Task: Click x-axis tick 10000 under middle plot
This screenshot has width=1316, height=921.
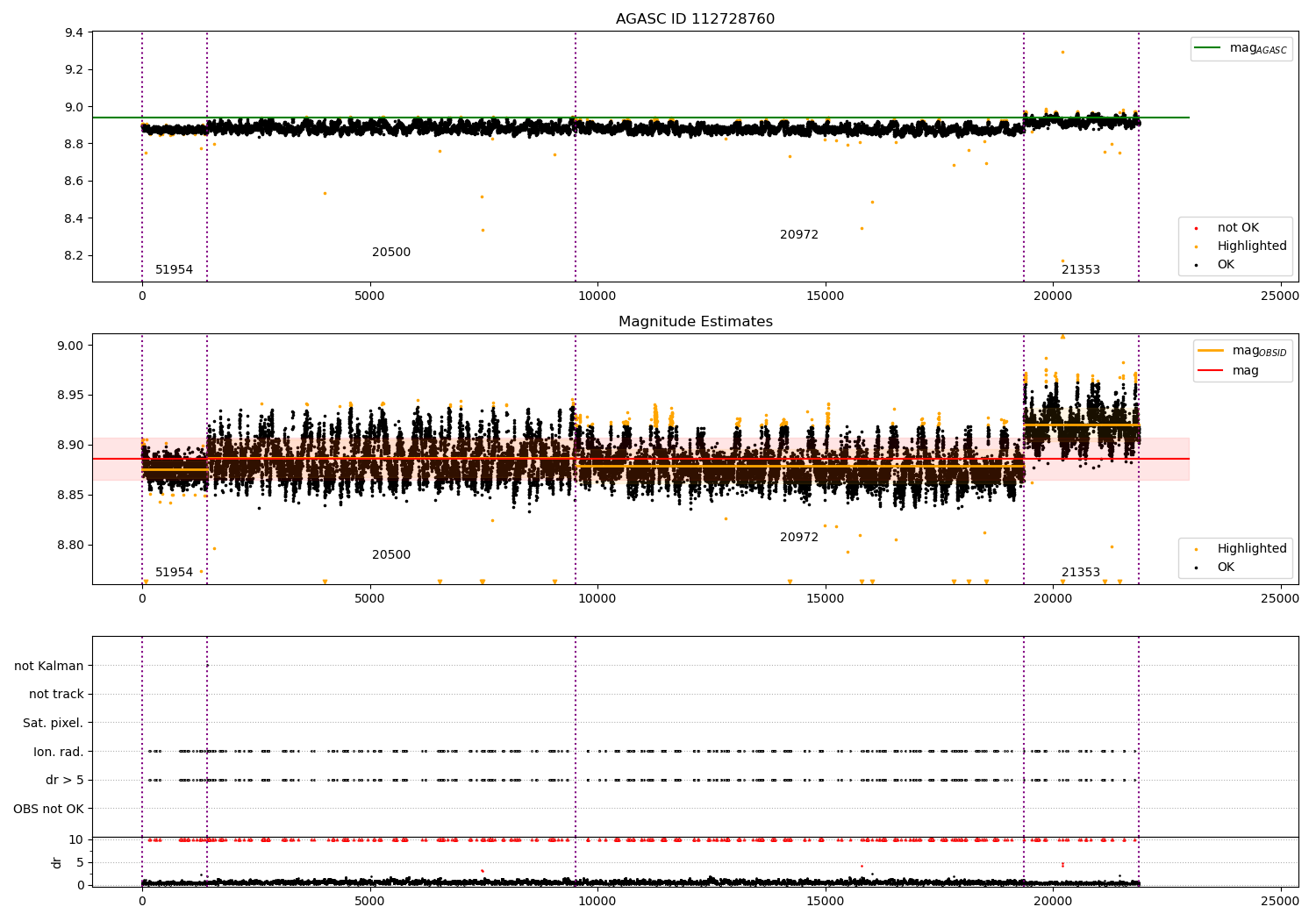Action: pyautogui.click(x=597, y=599)
